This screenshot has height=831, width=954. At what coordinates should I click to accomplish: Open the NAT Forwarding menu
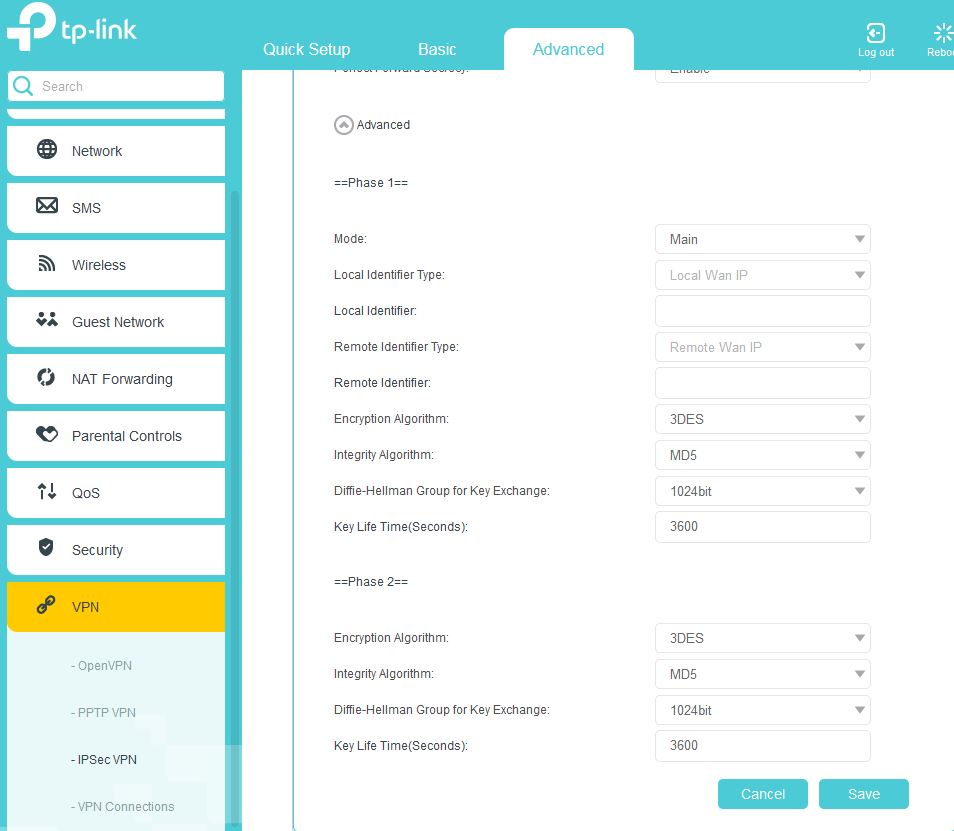(x=116, y=379)
